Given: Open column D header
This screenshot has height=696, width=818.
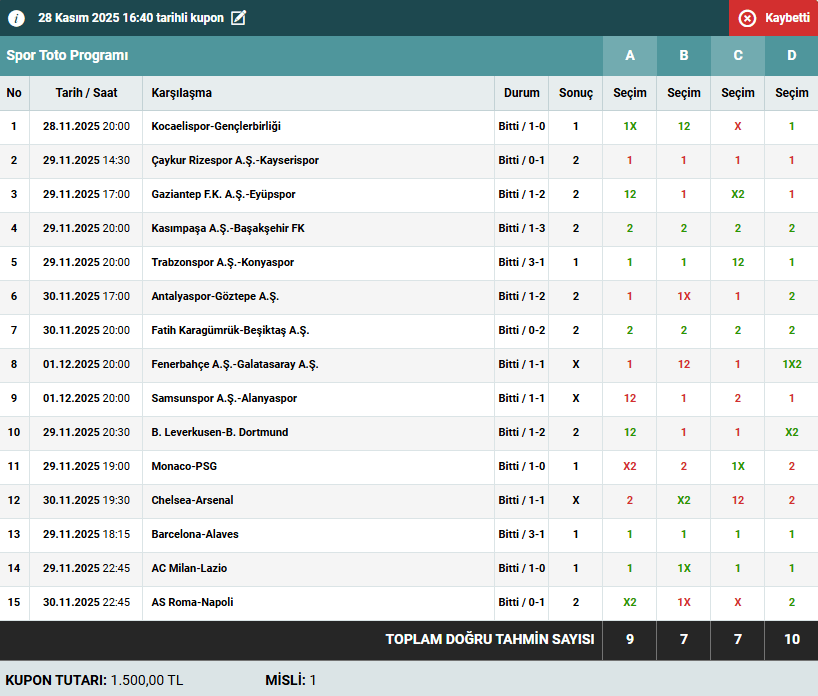Looking at the screenshot, I should 792,56.
